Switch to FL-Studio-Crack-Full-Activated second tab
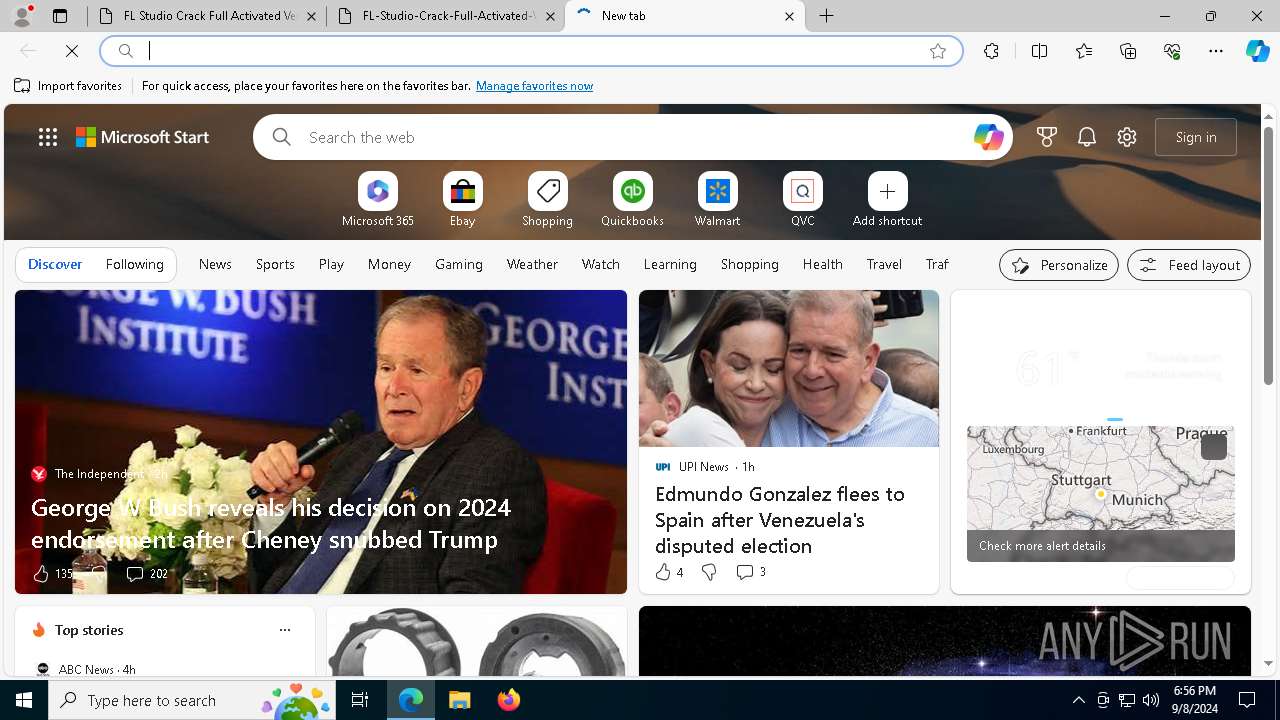The height and width of the screenshot is (720, 1280). 446,16
